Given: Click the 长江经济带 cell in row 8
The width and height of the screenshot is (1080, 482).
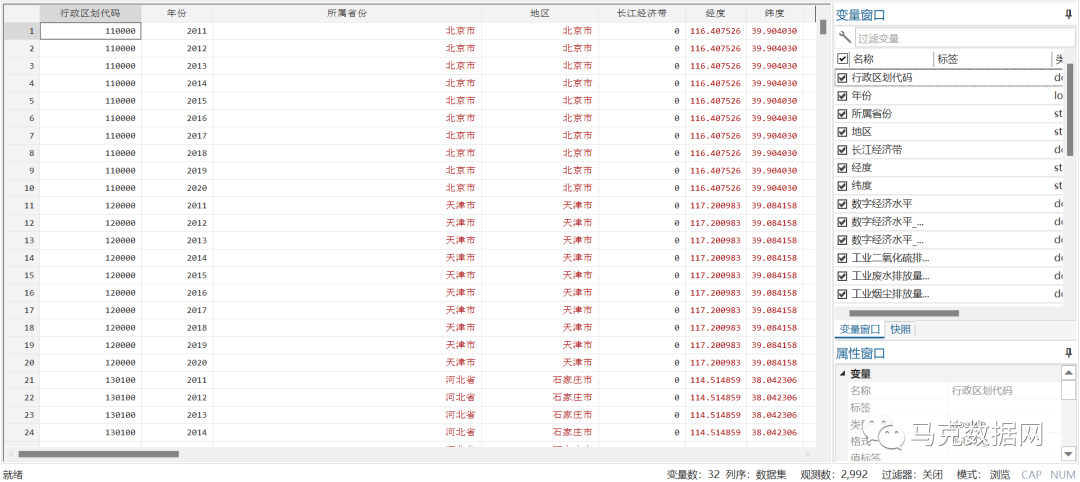Looking at the screenshot, I should tap(642, 153).
